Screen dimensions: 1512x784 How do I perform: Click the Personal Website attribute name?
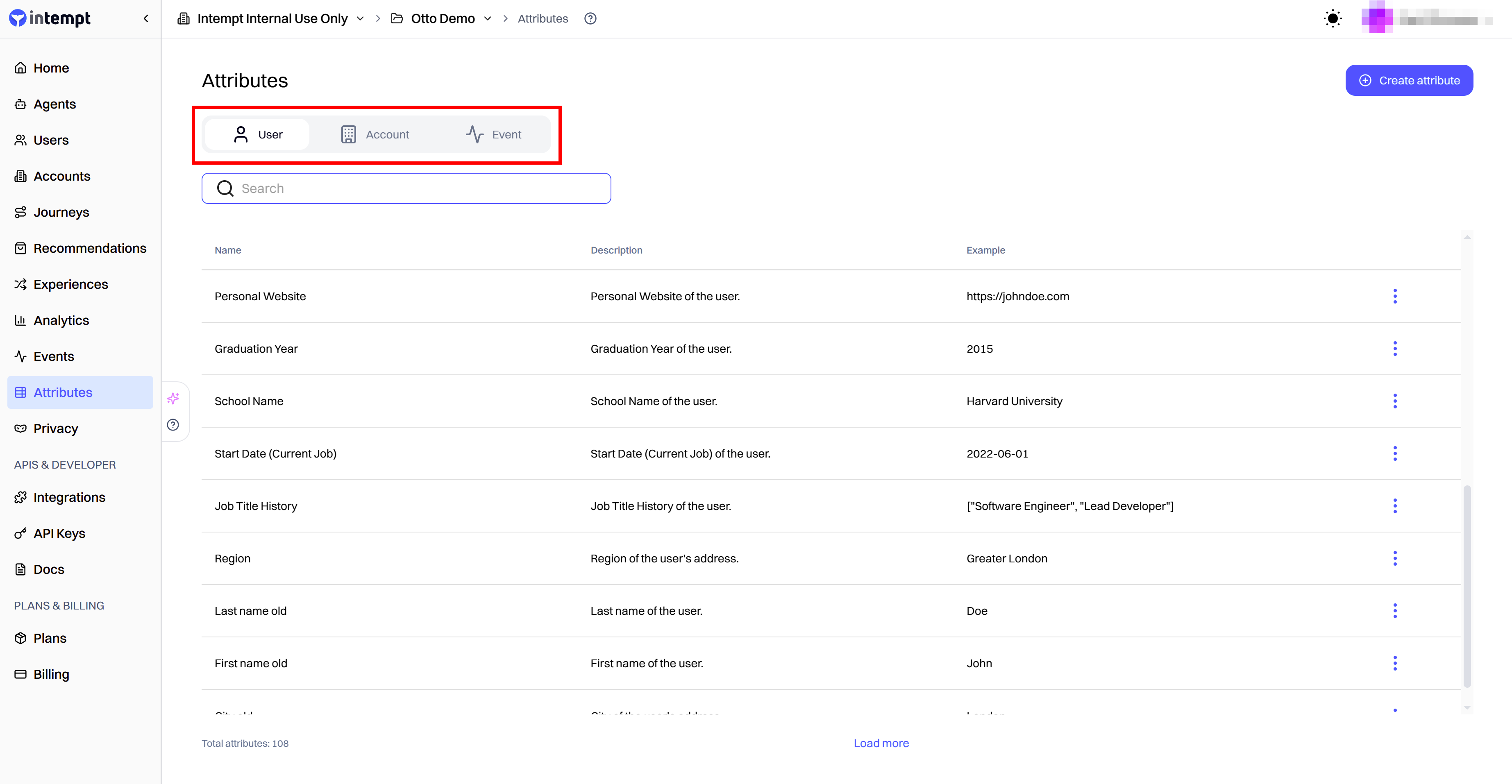click(x=260, y=296)
